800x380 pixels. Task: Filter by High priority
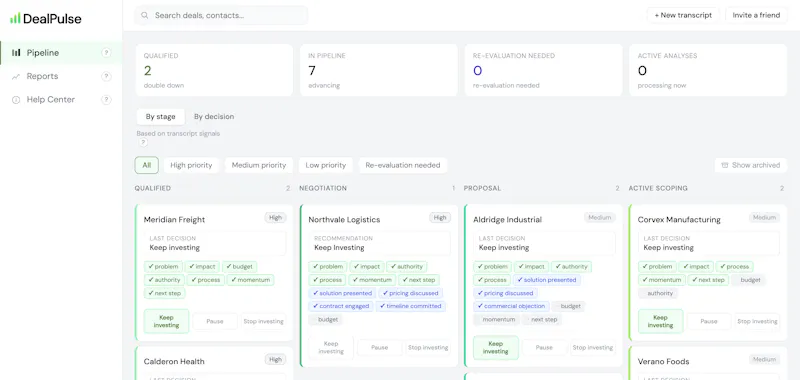tap(191, 165)
